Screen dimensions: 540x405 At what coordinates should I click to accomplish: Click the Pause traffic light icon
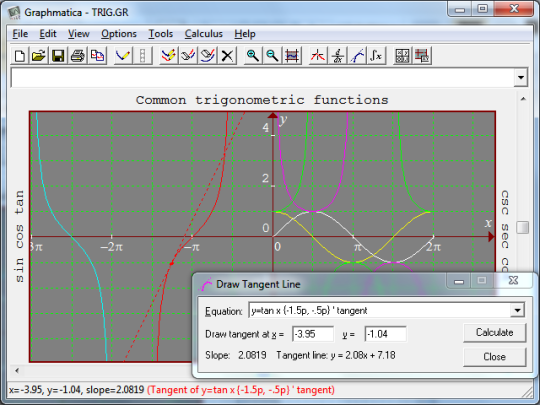click(142, 55)
